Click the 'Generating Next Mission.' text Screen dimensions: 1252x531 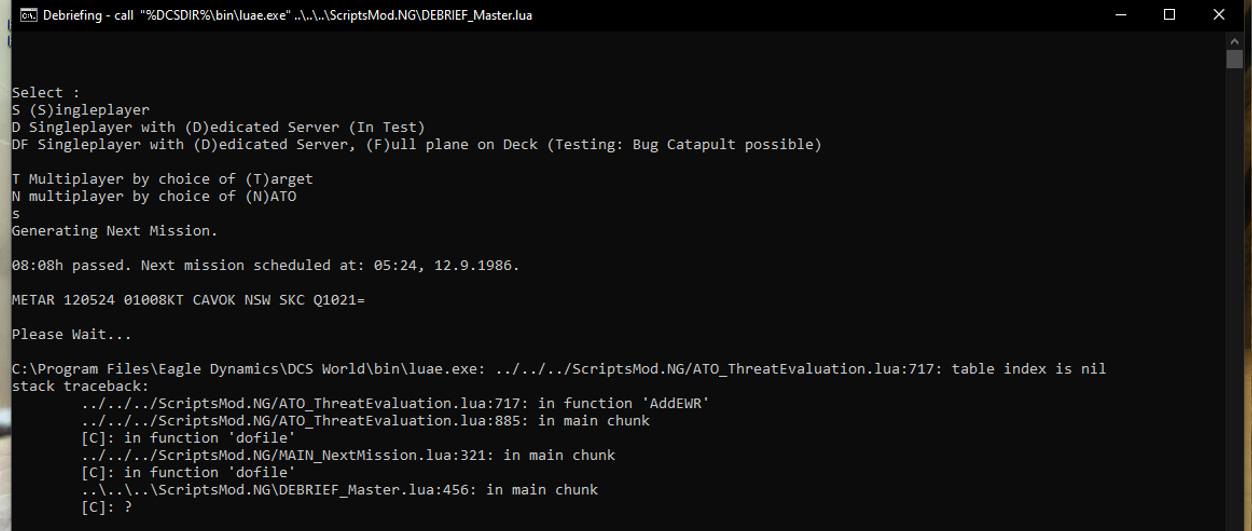click(114, 231)
